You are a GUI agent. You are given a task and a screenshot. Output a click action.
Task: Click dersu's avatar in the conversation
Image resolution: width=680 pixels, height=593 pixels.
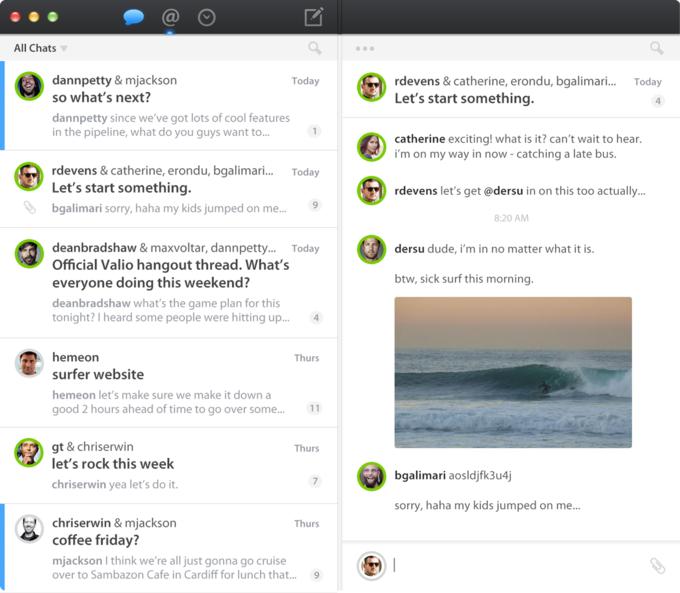pos(371,249)
